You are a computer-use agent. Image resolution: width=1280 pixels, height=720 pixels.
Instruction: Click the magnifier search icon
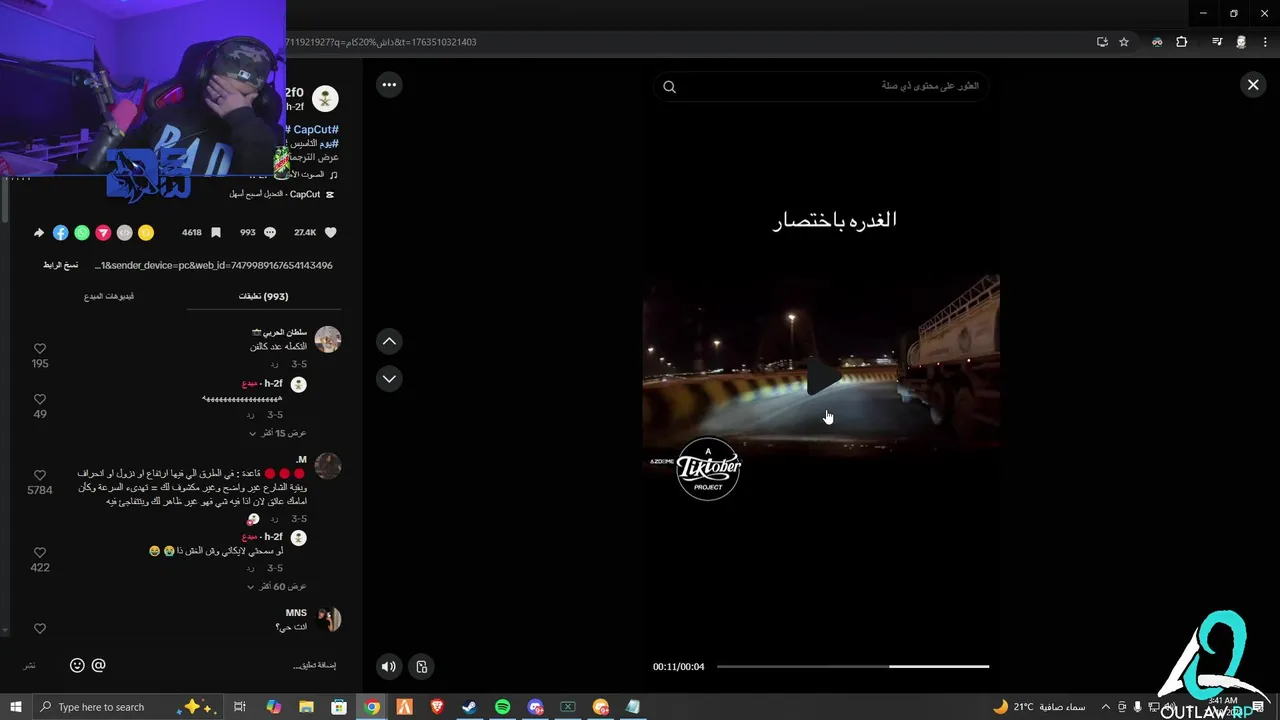tap(669, 86)
